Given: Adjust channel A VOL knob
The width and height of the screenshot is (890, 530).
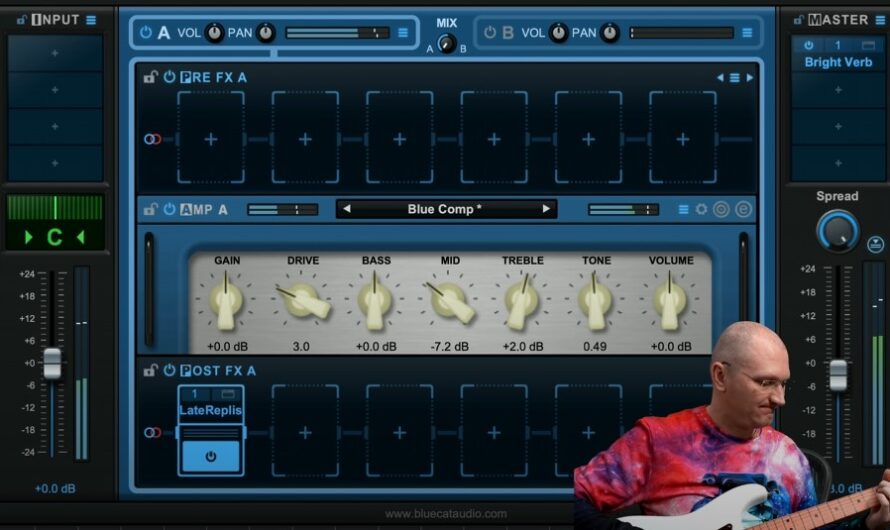Looking at the screenshot, I should click(214, 33).
